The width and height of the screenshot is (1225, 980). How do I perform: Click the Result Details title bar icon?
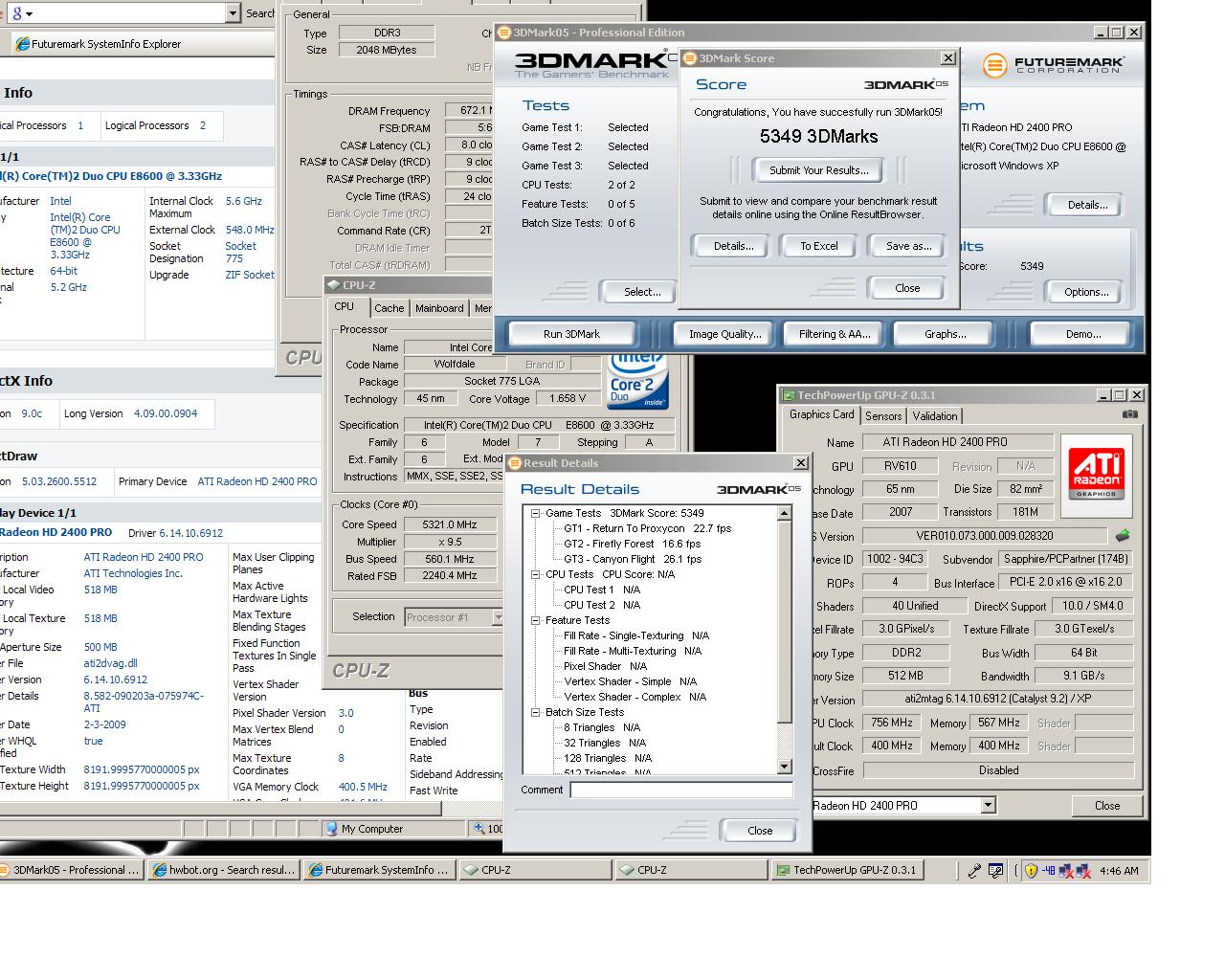(514, 463)
